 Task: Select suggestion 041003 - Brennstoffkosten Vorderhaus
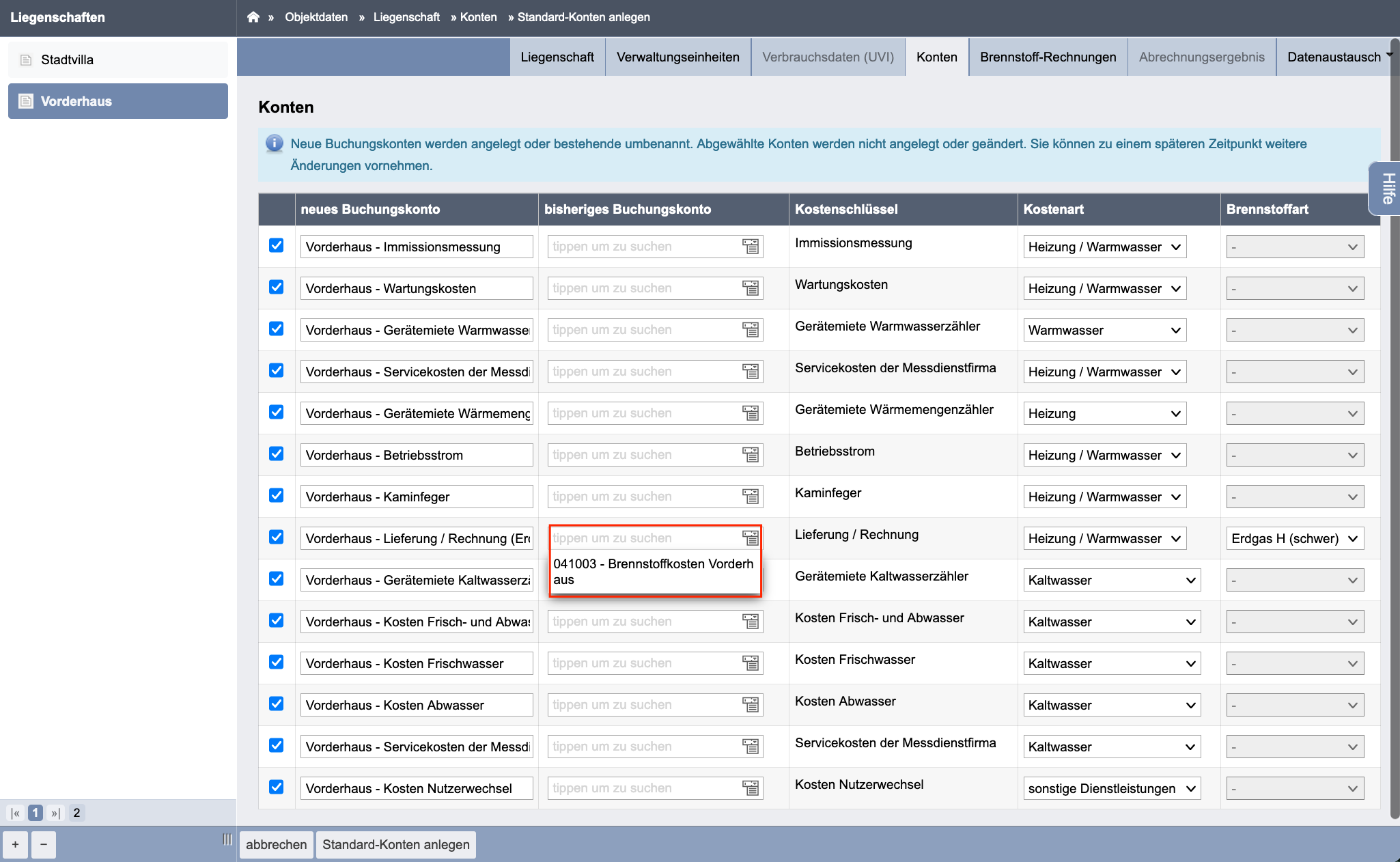pos(654,572)
